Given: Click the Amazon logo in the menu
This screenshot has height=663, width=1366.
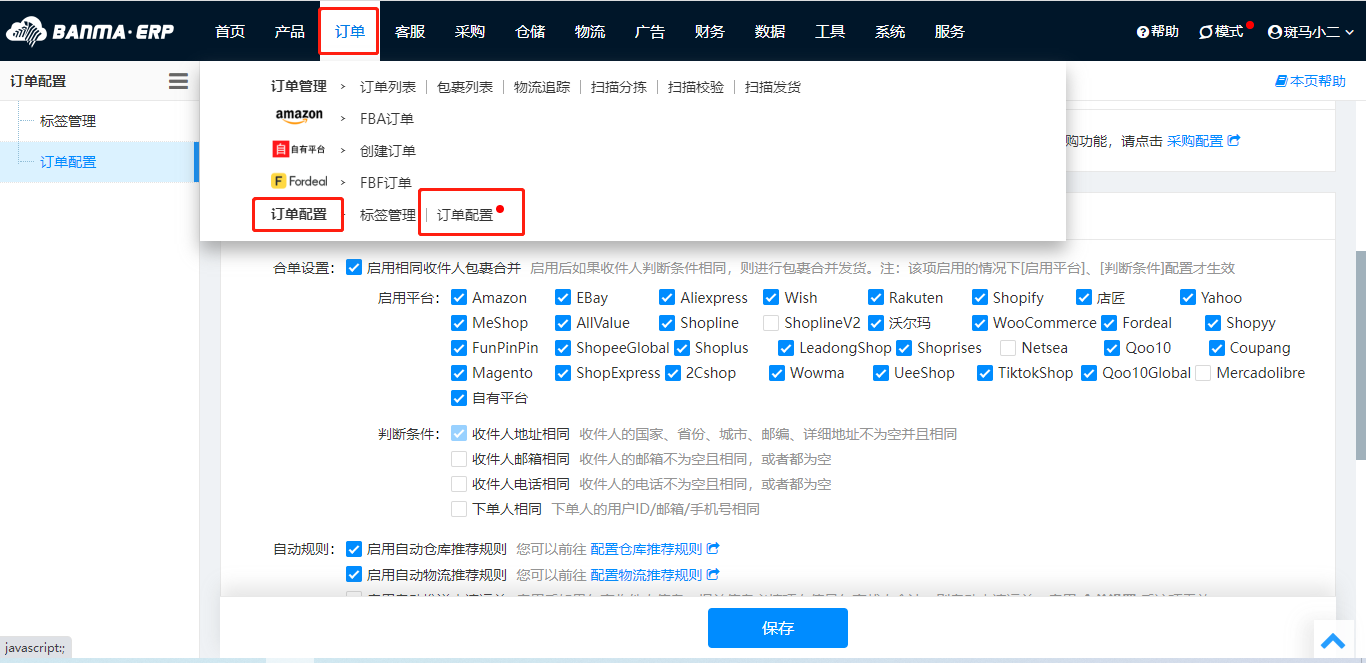Looking at the screenshot, I should click(299, 118).
